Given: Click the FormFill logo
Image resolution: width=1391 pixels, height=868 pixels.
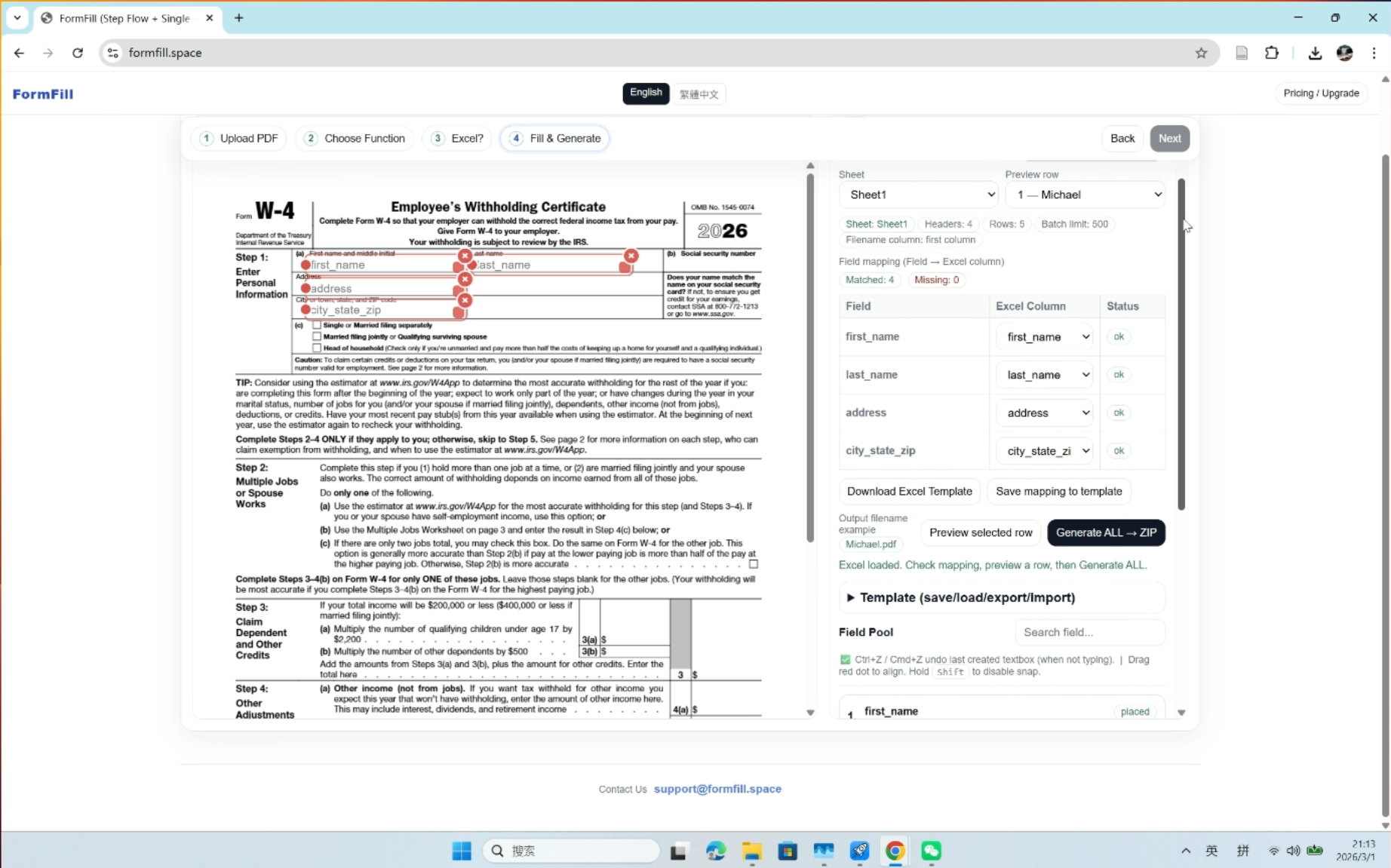Looking at the screenshot, I should tap(42, 94).
